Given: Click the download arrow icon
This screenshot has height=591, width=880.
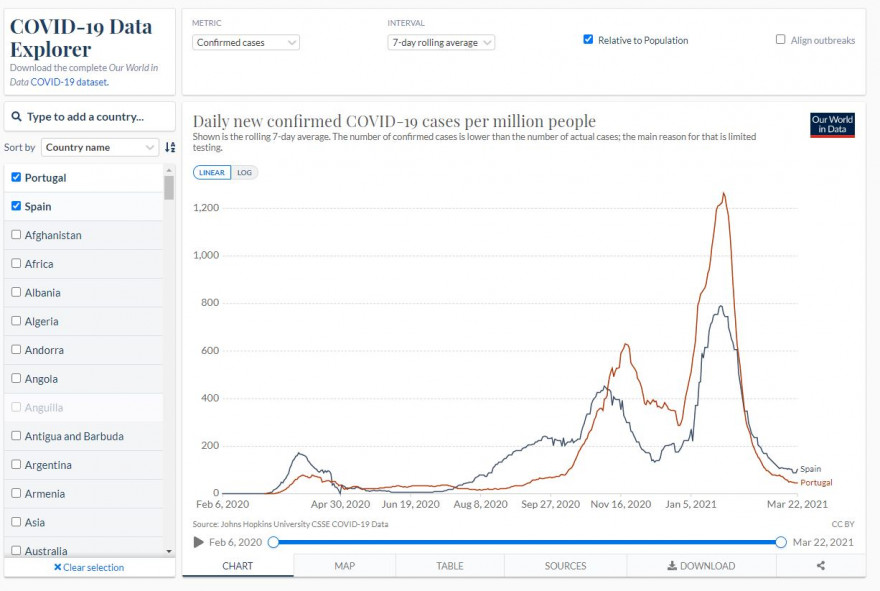Looking at the screenshot, I should click(672, 566).
